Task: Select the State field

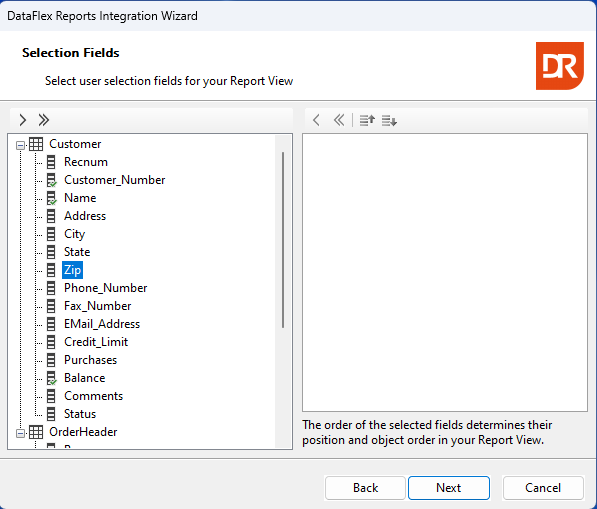Action: click(77, 252)
